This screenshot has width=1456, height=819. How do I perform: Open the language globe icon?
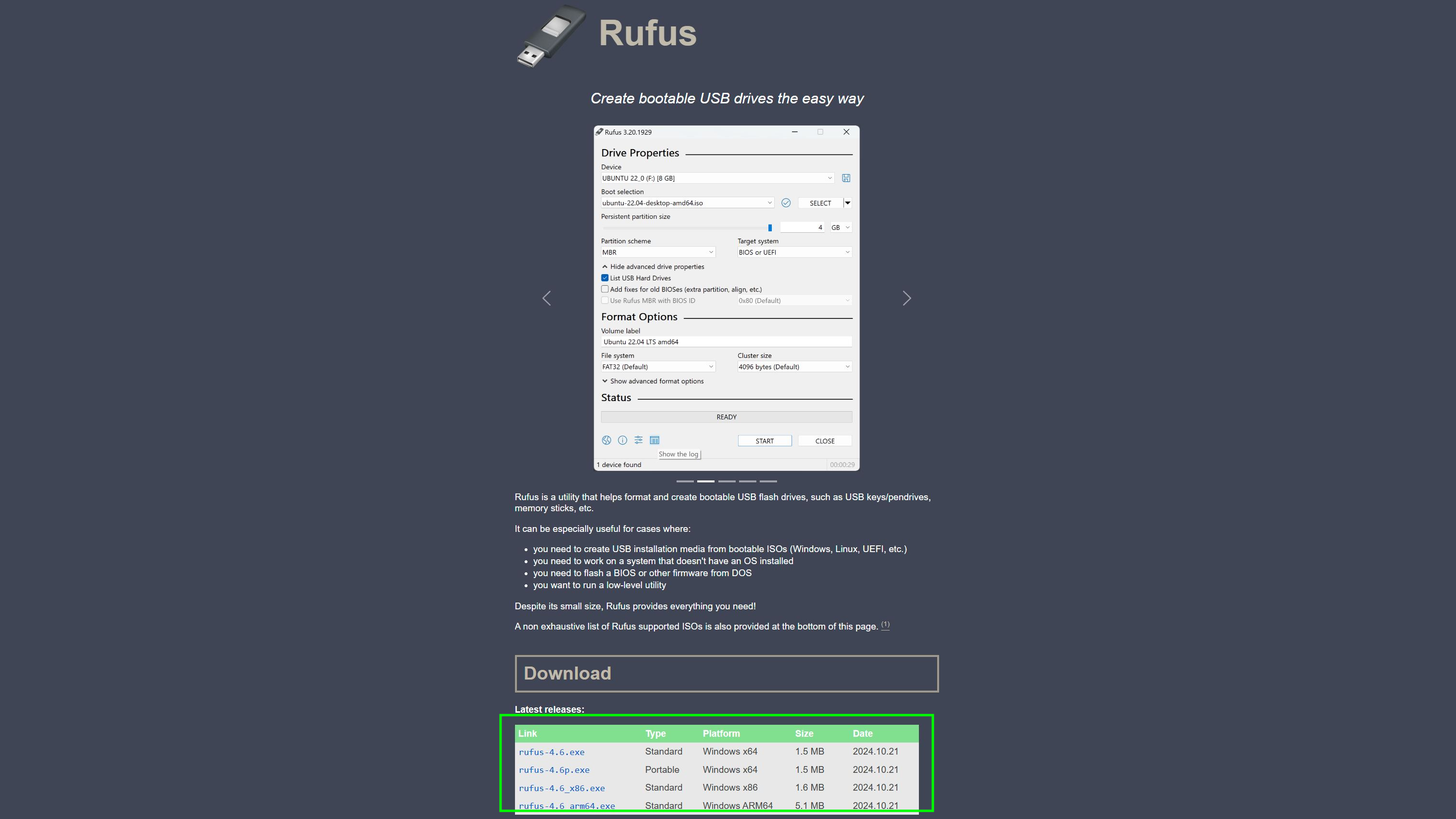pos(606,441)
